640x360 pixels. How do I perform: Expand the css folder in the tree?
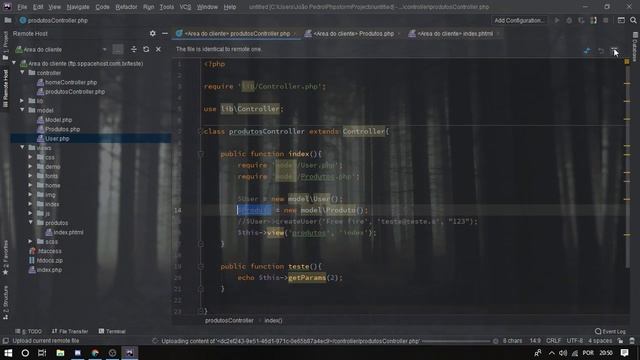pyautogui.click(x=31, y=157)
